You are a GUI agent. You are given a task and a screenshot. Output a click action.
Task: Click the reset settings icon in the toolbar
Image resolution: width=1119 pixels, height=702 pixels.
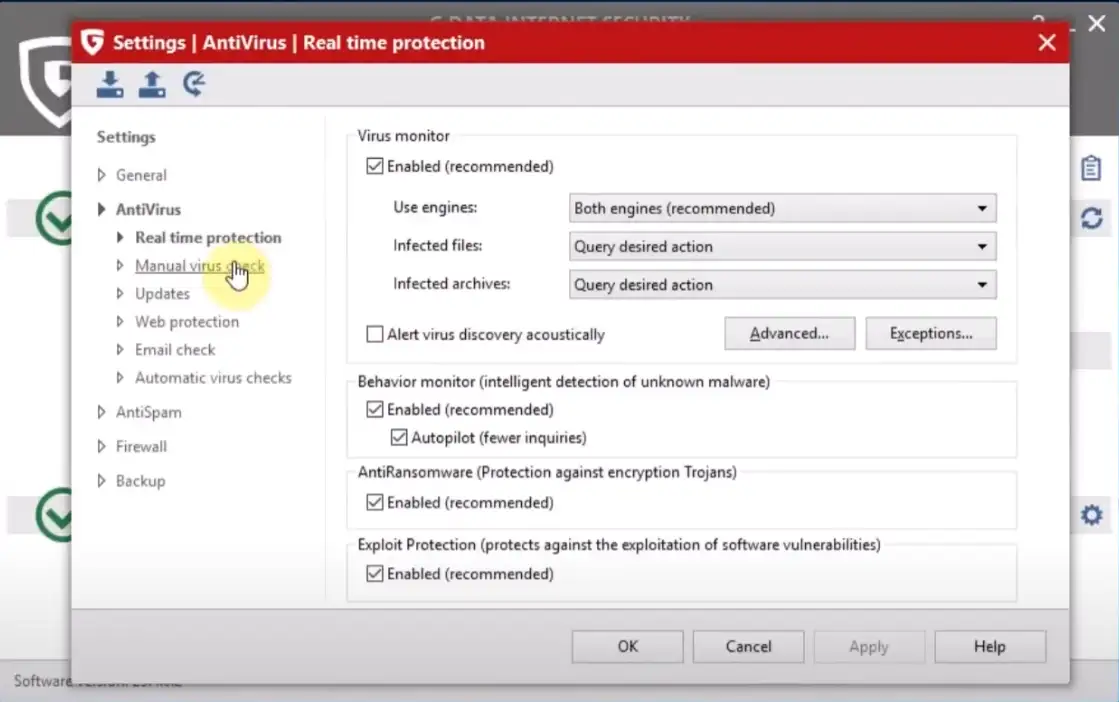[194, 85]
